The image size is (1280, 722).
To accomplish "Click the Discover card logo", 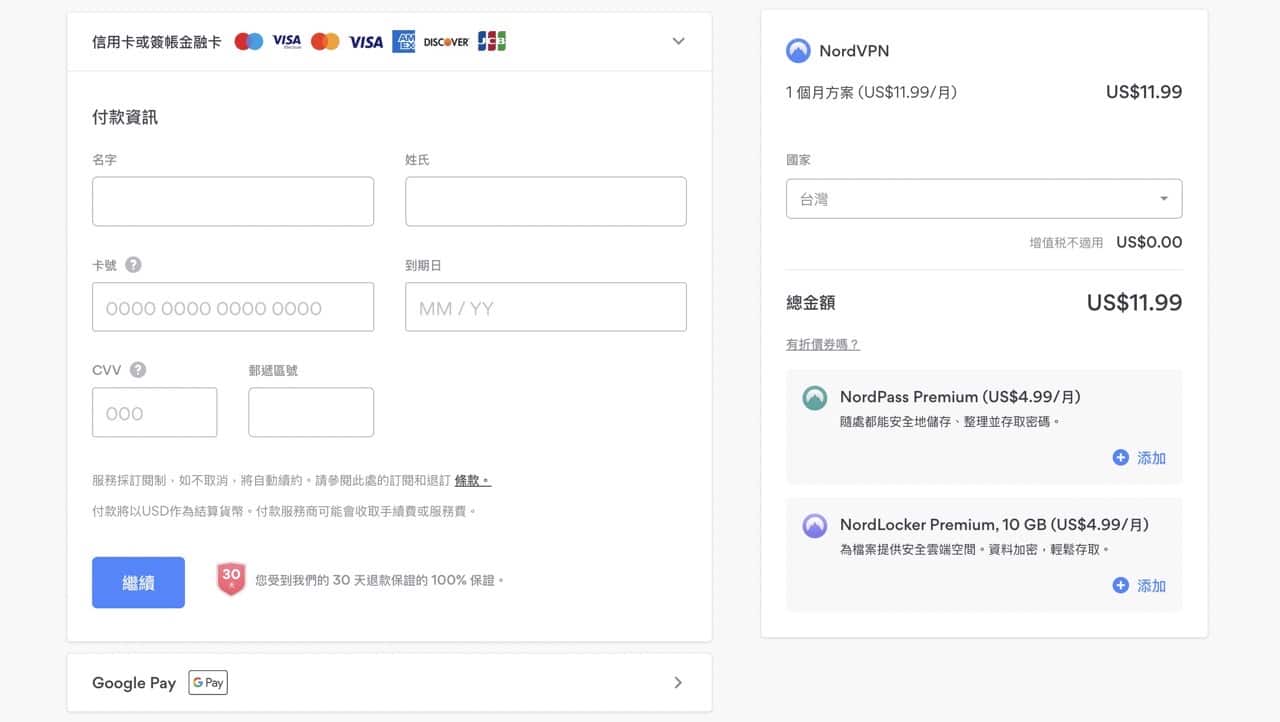I will 446,42.
